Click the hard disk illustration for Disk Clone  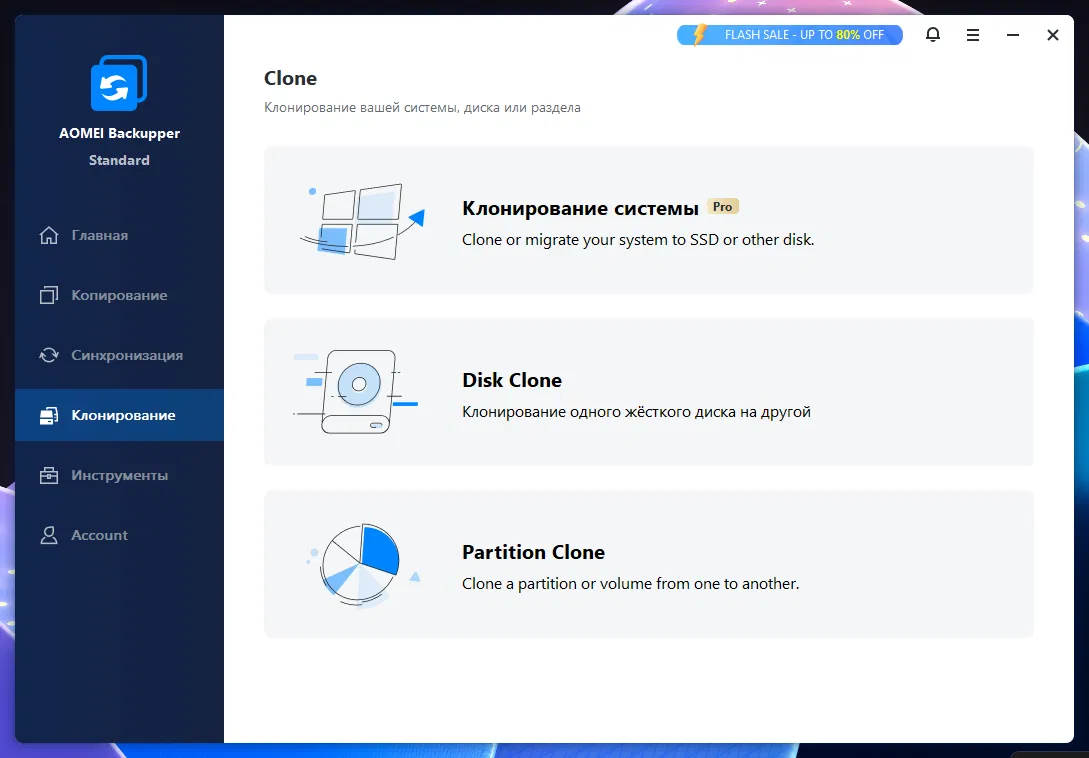(356, 393)
